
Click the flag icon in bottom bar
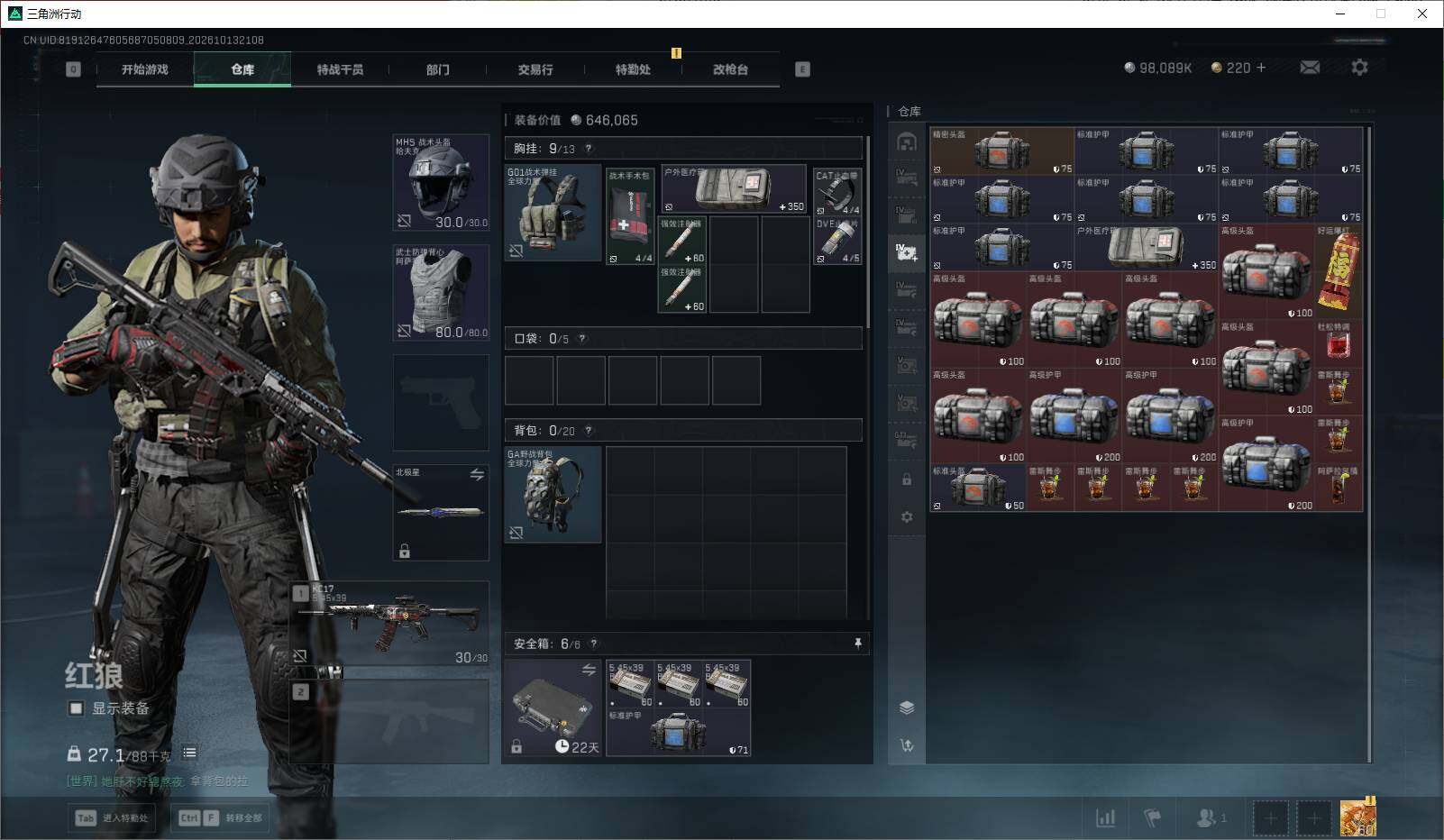[1152, 817]
